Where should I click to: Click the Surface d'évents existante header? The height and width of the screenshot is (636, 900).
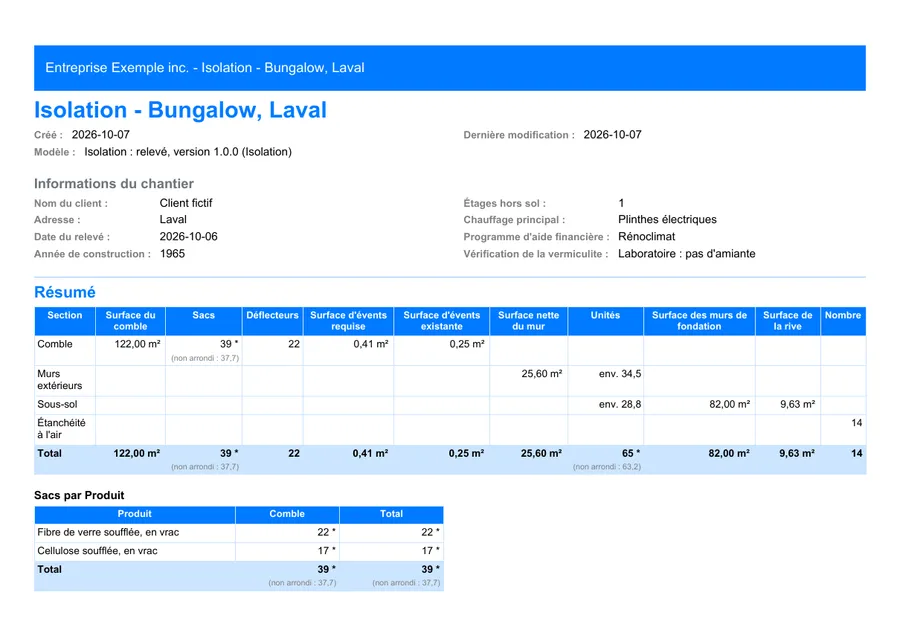[441, 321]
